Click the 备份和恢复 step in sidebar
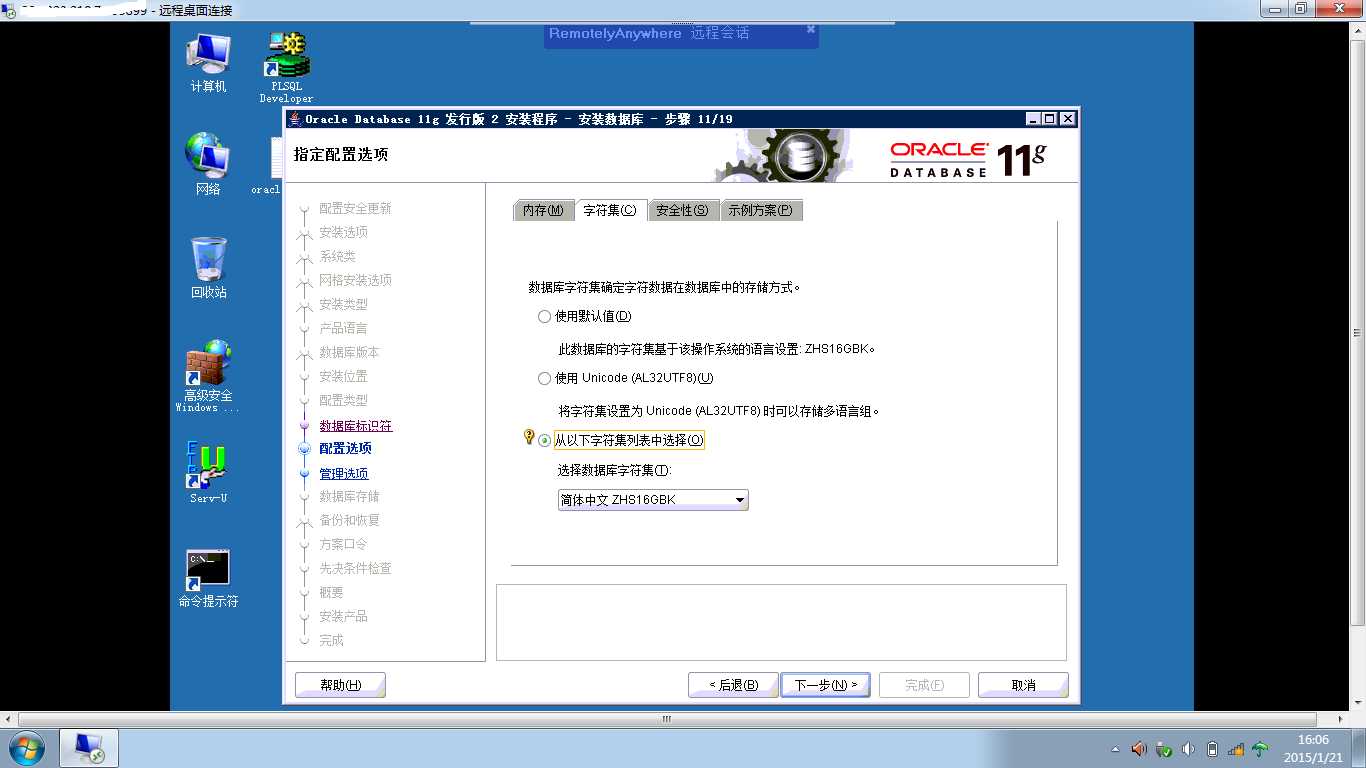 coord(350,520)
